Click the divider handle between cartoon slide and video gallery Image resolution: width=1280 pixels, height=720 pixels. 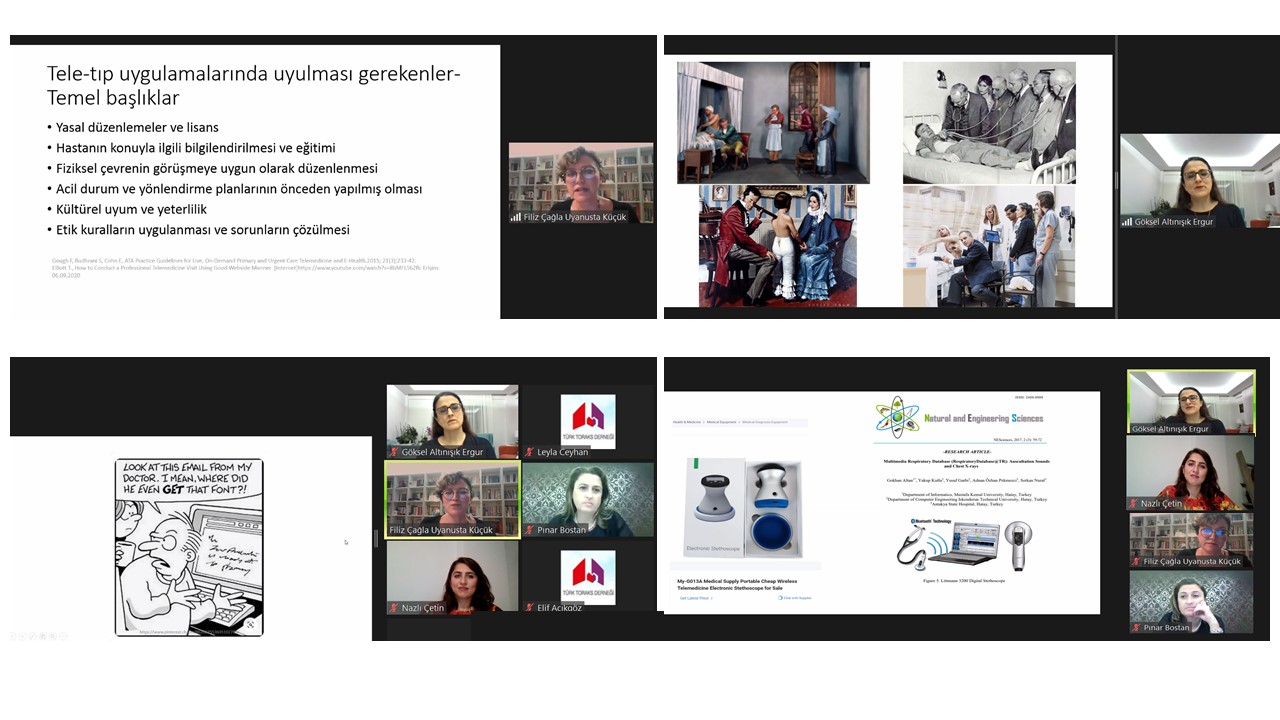pos(376,538)
